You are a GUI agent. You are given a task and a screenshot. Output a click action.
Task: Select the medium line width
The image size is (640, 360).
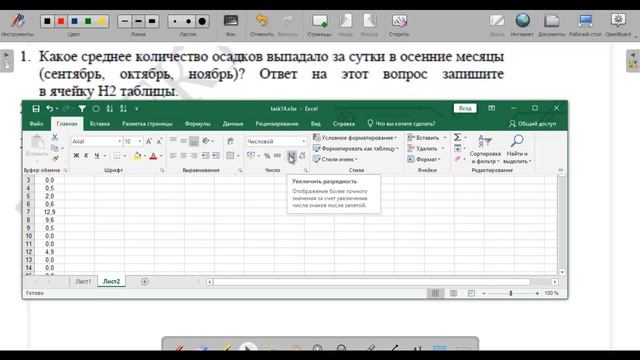click(138, 21)
